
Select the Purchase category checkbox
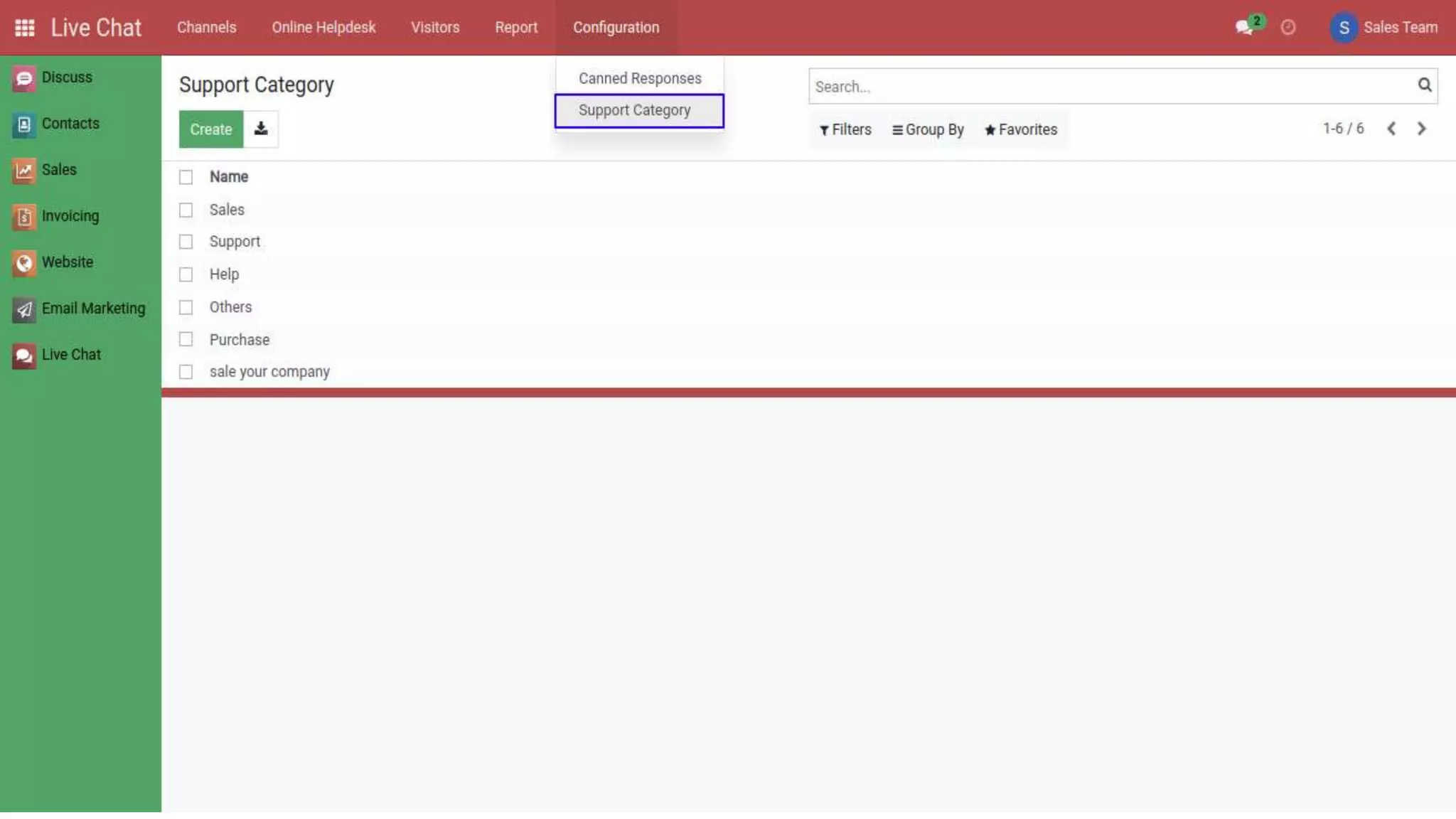coord(186,340)
